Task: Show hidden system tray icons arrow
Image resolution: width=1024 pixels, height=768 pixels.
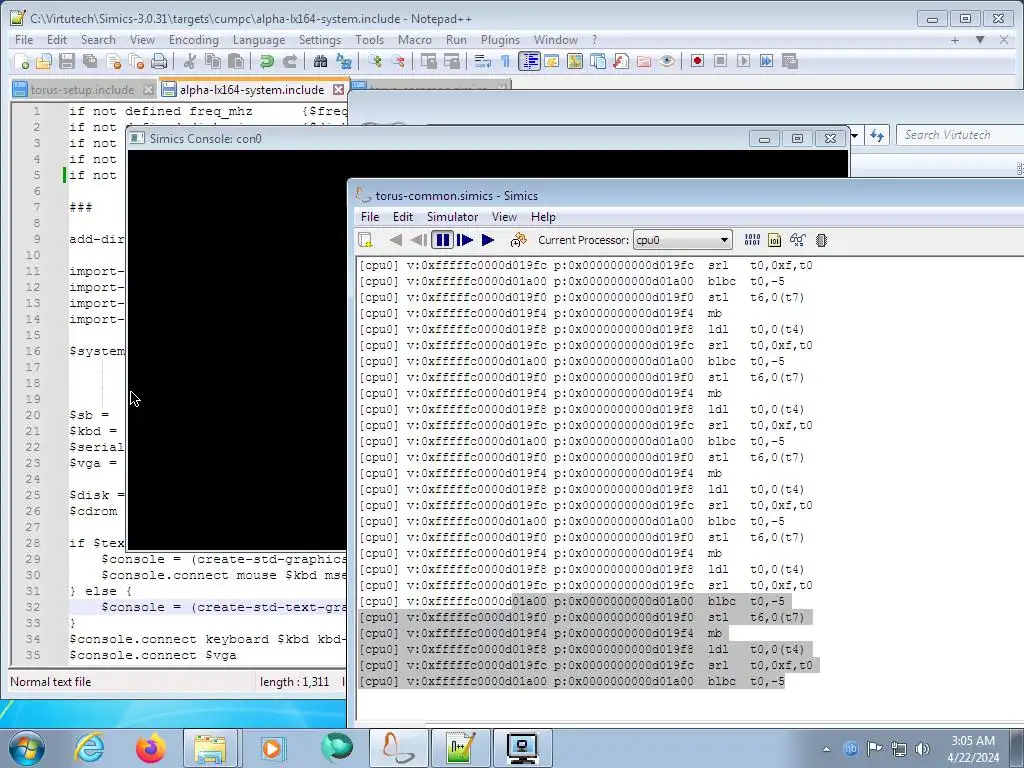Action: (x=826, y=749)
